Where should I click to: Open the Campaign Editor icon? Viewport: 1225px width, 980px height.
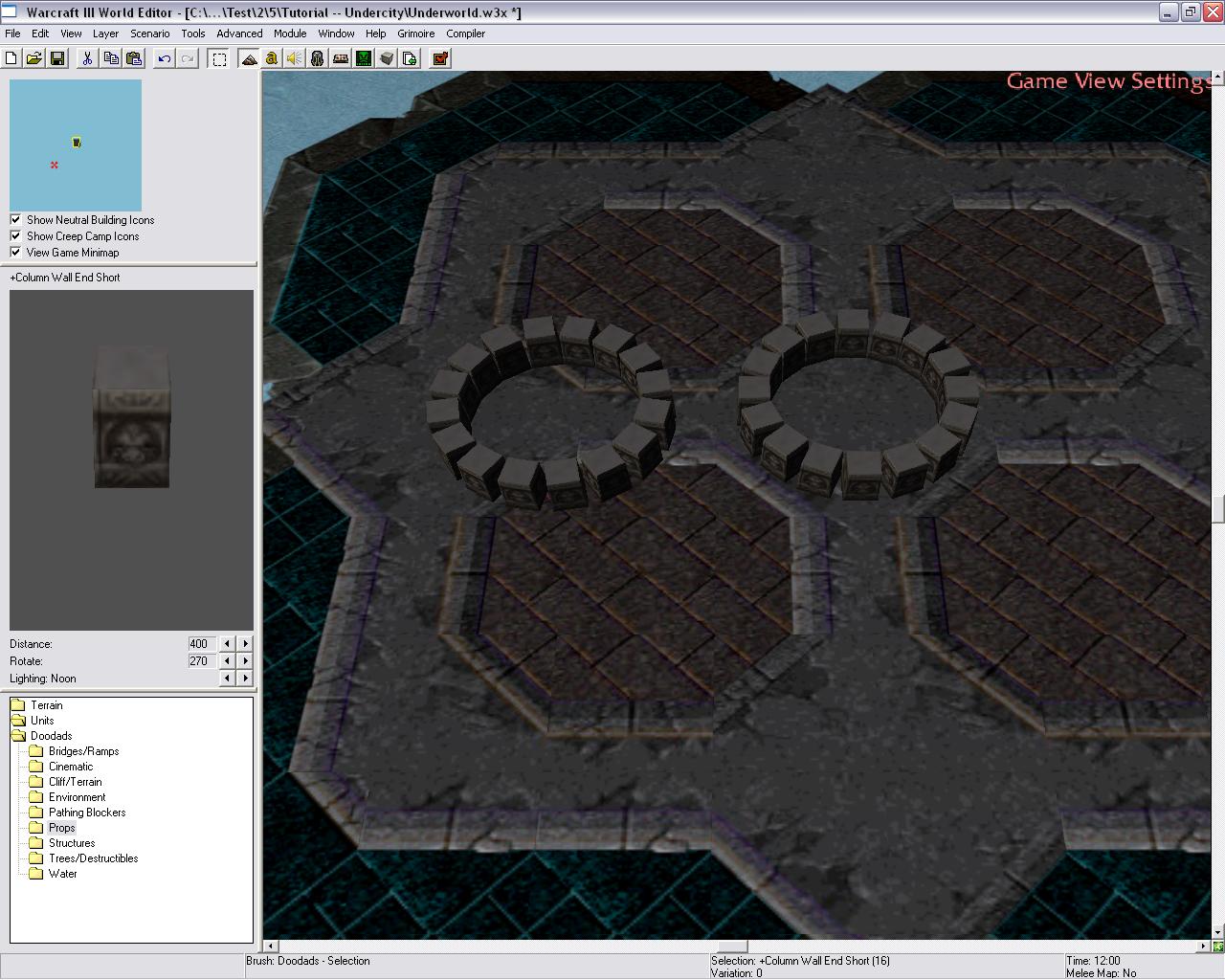coord(341,58)
